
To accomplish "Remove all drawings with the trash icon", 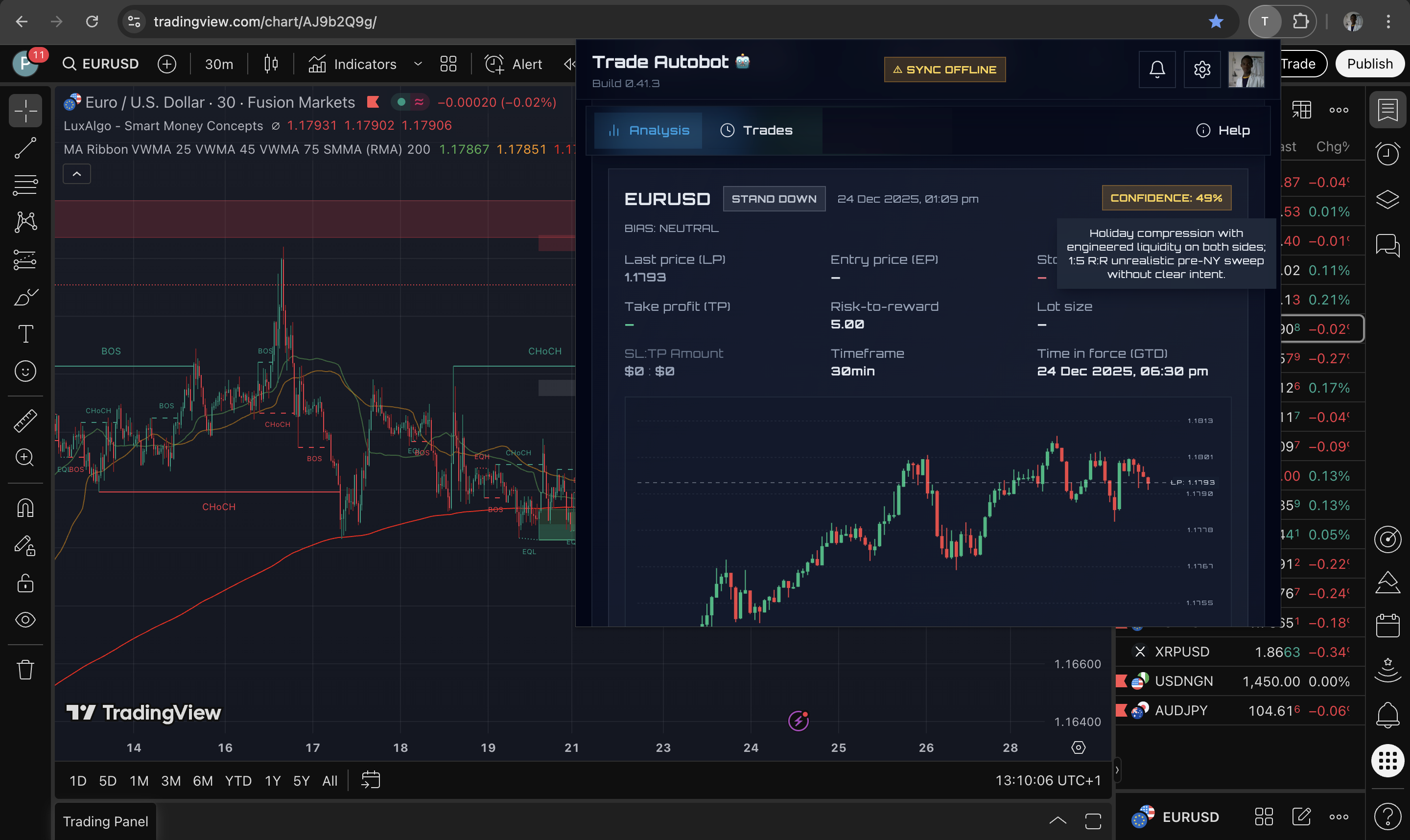I will click(25, 669).
